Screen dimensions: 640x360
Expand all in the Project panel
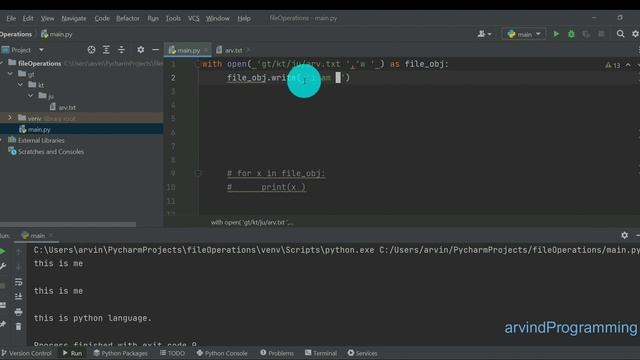106,50
